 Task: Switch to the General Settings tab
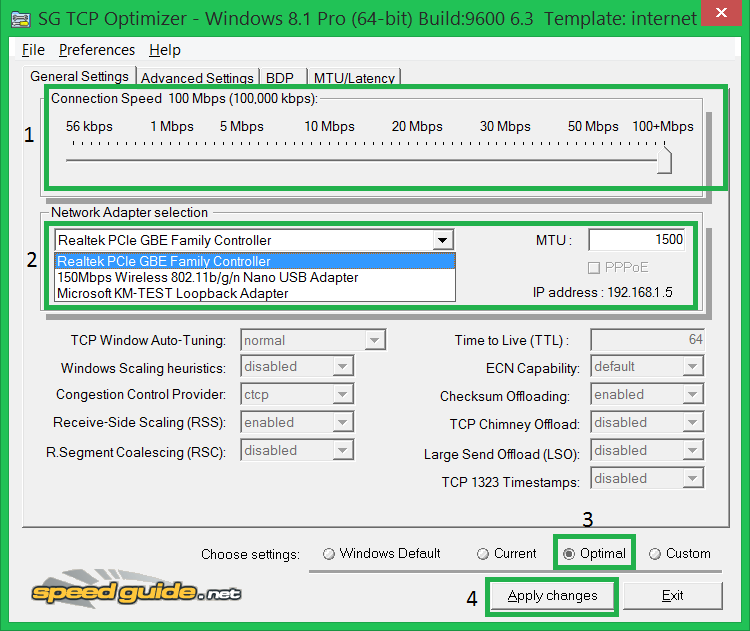[x=79, y=76]
